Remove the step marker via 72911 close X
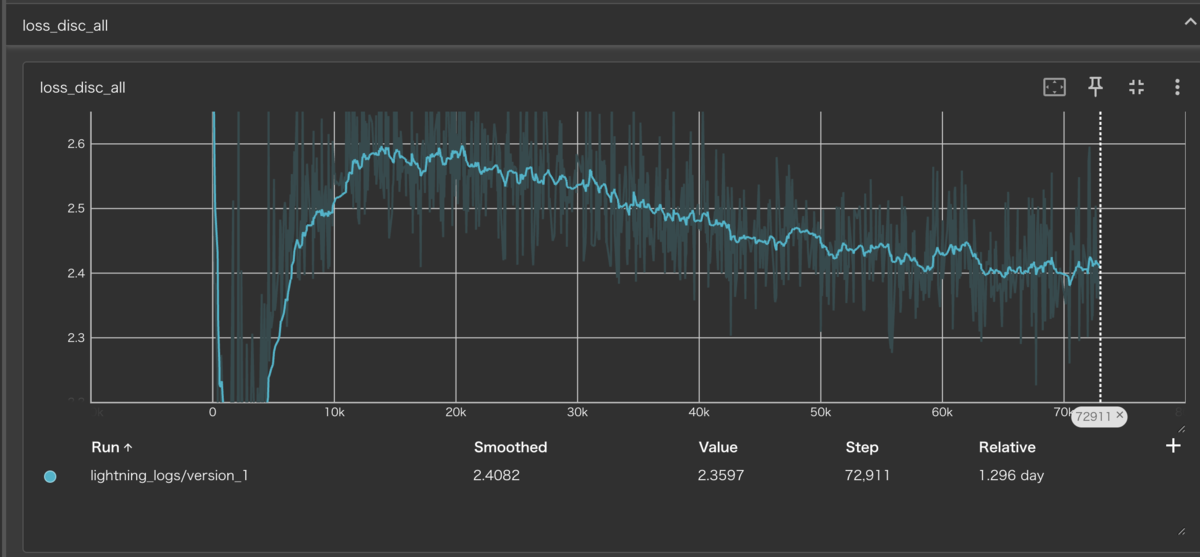1200x557 pixels. [1120, 415]
